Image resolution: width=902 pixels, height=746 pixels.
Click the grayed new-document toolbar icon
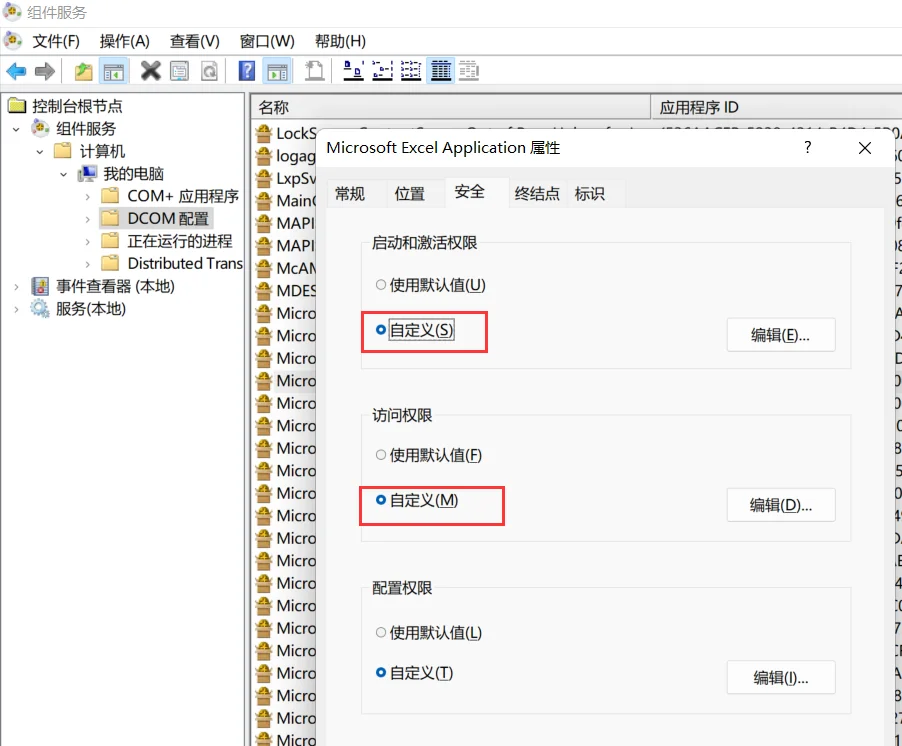tap(314, 71)
